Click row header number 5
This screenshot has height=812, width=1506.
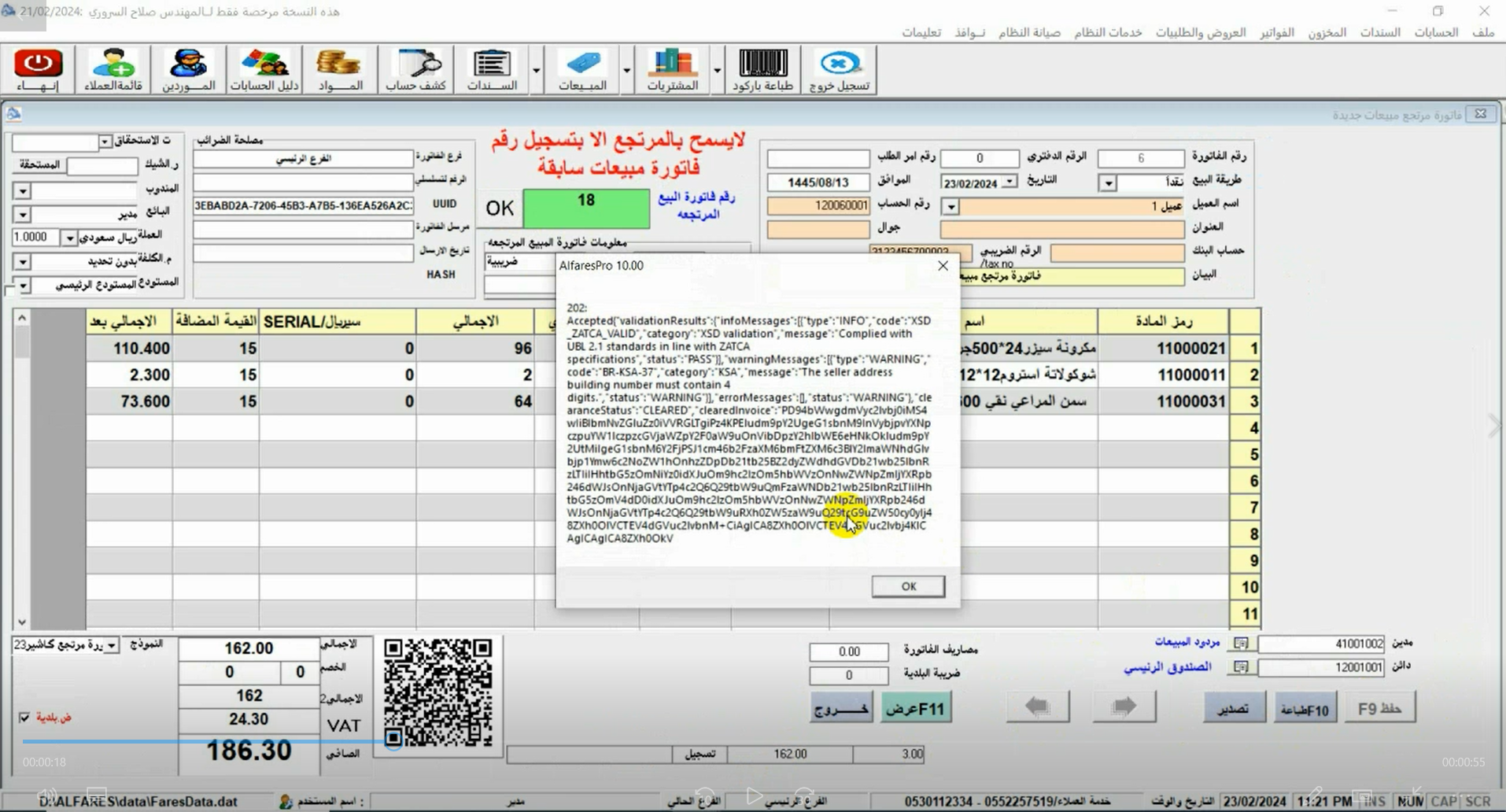pyautogui.click(x=1245, y=454)
